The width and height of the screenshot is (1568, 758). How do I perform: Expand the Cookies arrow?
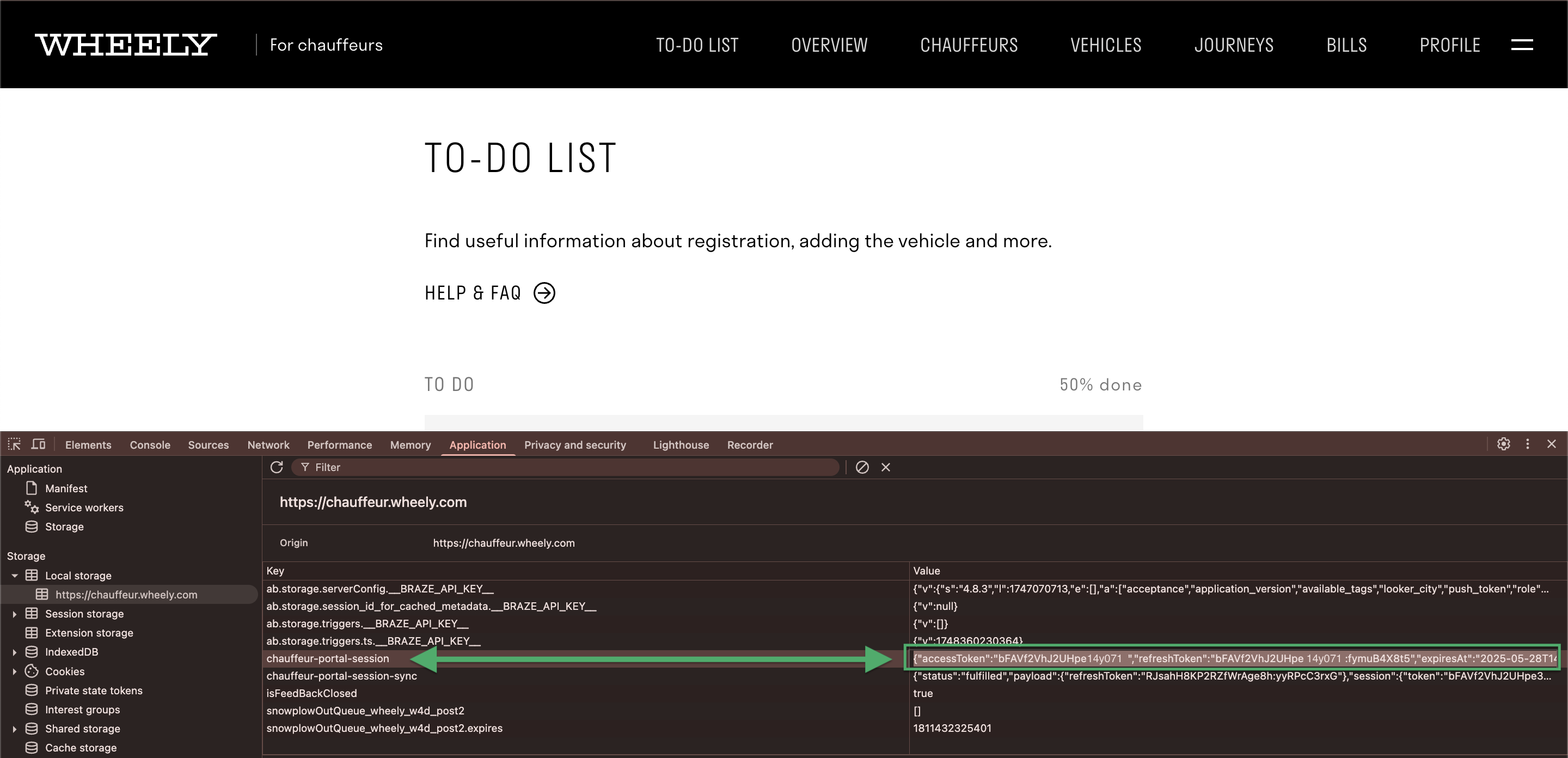15,671
